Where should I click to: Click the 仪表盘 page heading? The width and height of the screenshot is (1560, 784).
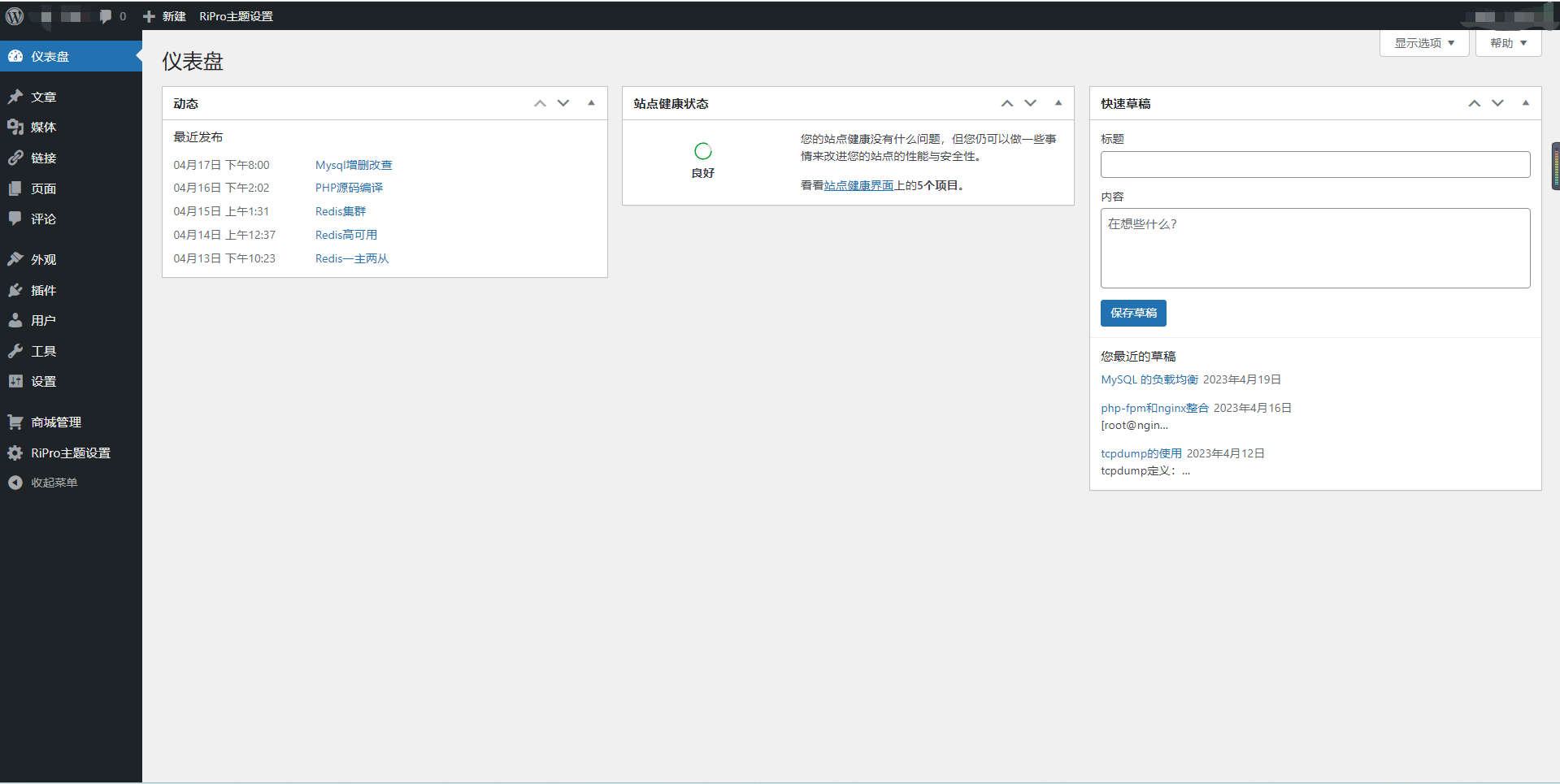click(x=193, y=61)
